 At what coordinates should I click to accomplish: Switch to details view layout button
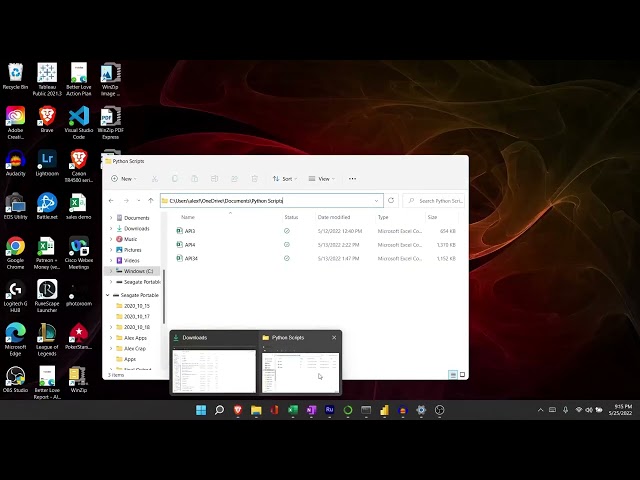point(453,375)
